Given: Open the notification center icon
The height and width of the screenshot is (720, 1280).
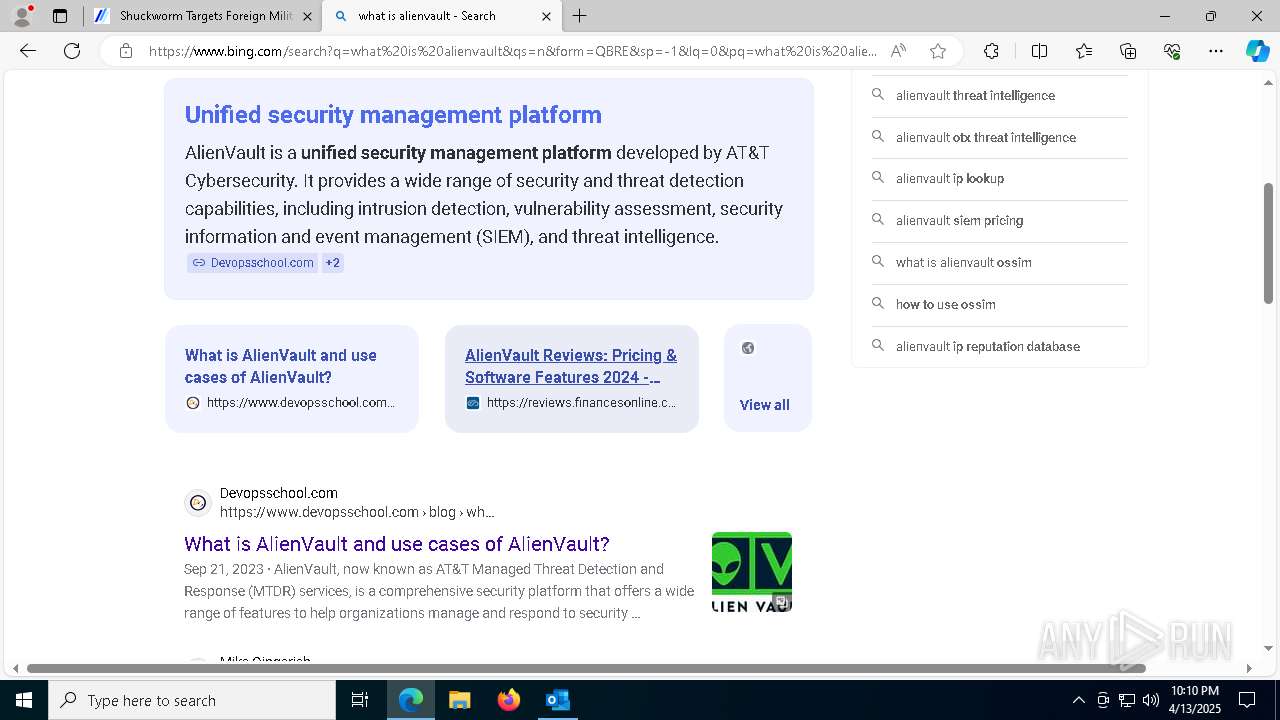Looking at the screenshot, I should 1247,700.
